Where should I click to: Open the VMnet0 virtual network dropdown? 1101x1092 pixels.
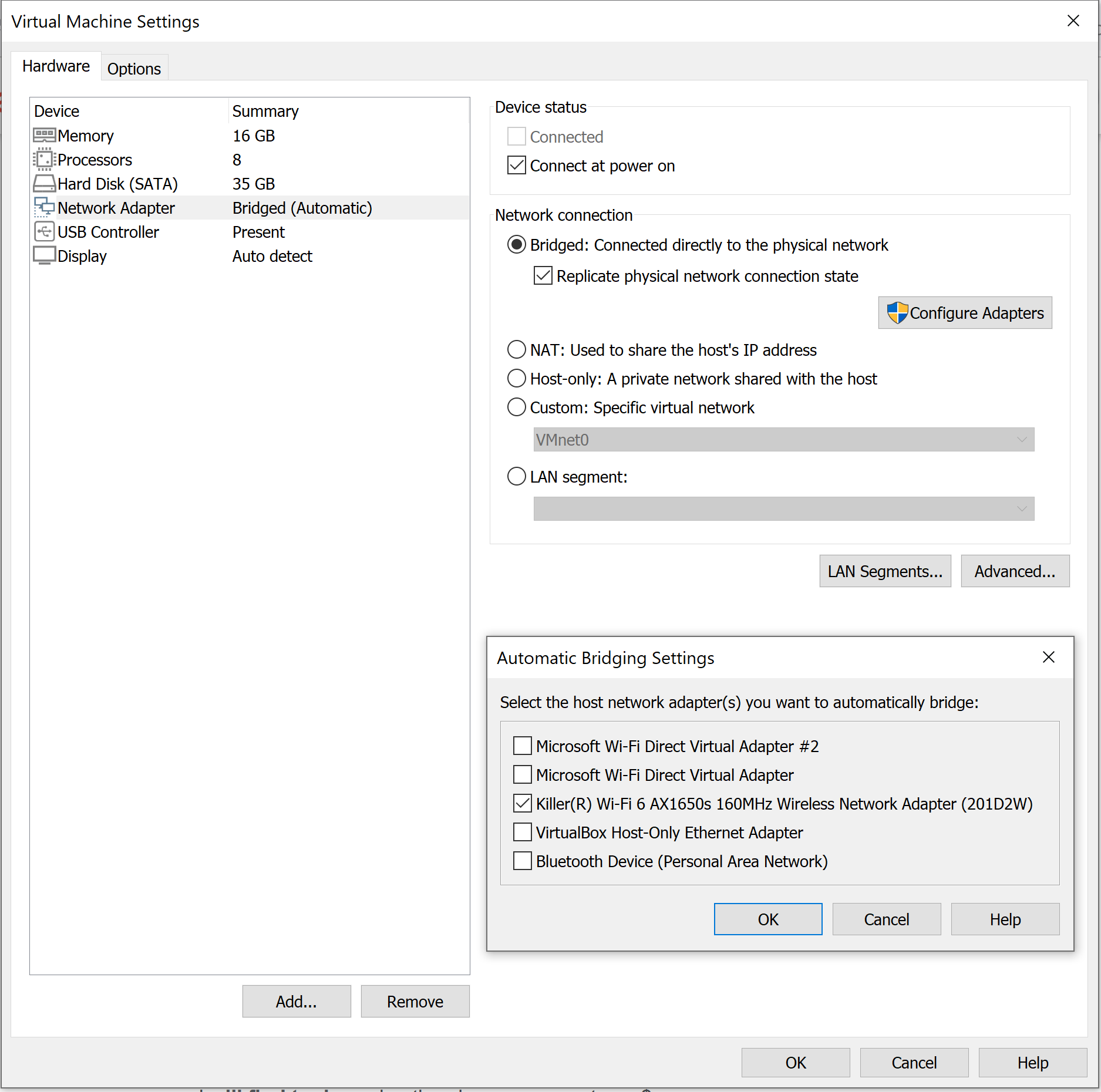784,440
